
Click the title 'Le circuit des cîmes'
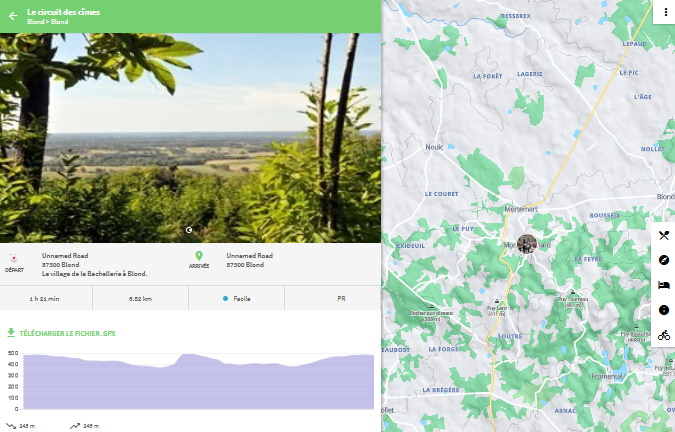63,12
